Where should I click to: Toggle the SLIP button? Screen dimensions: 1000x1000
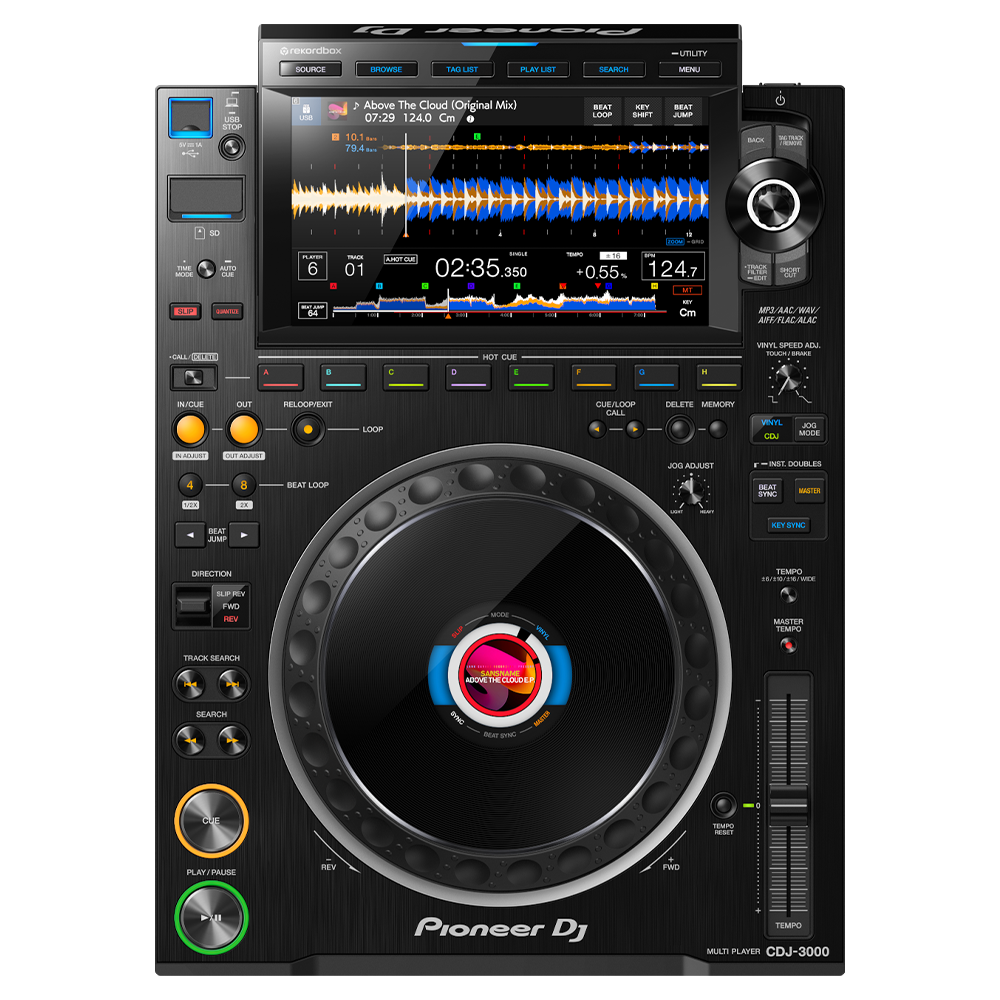[x=186, y=311]
